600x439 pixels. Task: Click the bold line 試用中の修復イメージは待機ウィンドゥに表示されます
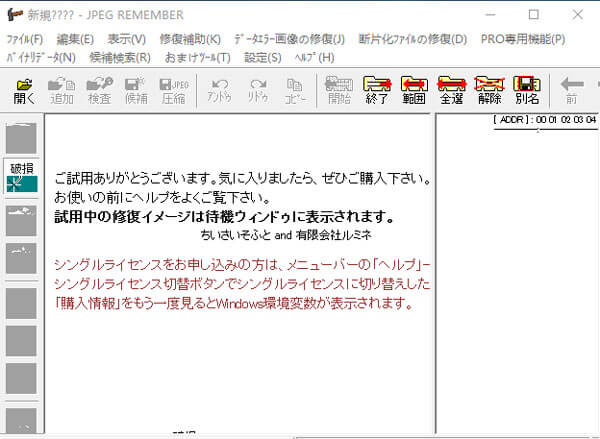[x=224, y=217]
